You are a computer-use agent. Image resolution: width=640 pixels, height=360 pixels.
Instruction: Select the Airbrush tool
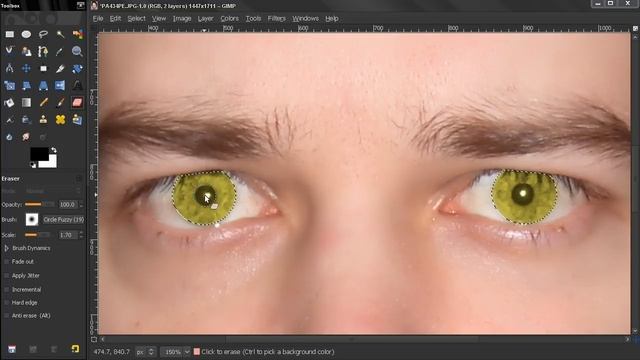click(x=9, y=120)
